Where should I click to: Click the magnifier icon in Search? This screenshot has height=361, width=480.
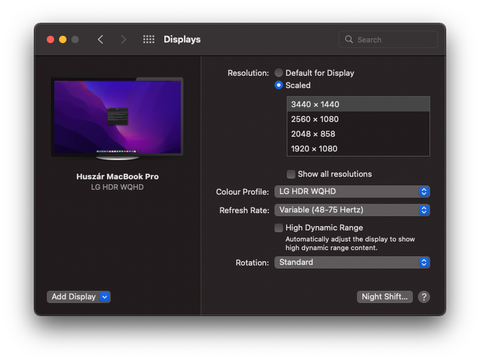point(349,39)
